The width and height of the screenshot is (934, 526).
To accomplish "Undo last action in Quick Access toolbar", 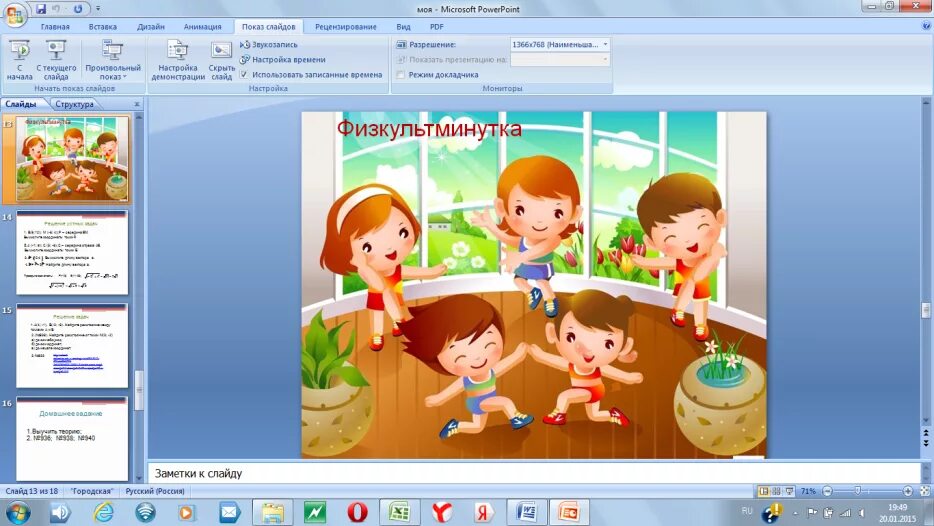I will tap(57, 9).
